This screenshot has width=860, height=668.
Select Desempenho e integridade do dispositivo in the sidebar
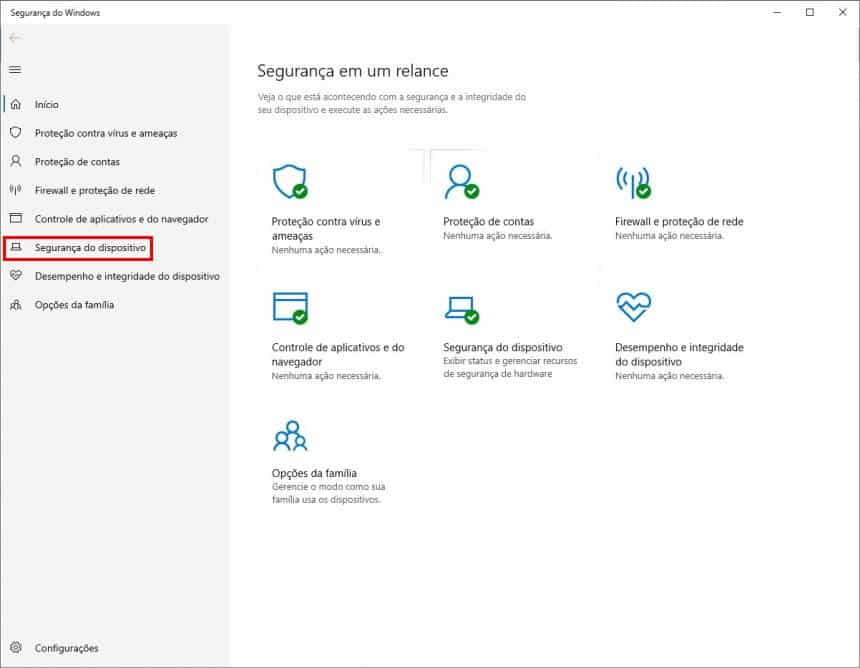pyautogui.click(x=127, y=276)
